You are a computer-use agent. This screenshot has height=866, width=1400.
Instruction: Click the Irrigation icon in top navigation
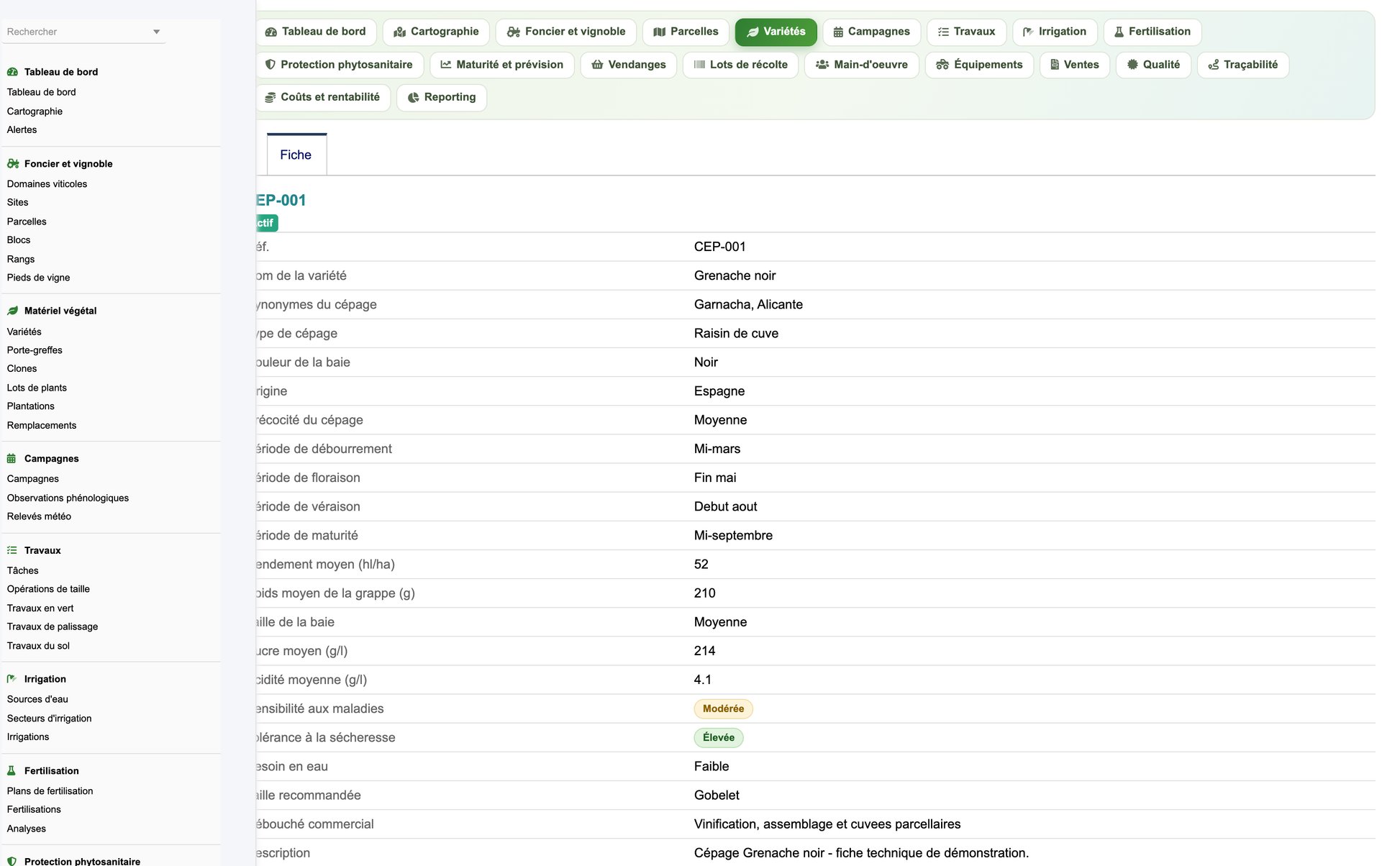1028,32
